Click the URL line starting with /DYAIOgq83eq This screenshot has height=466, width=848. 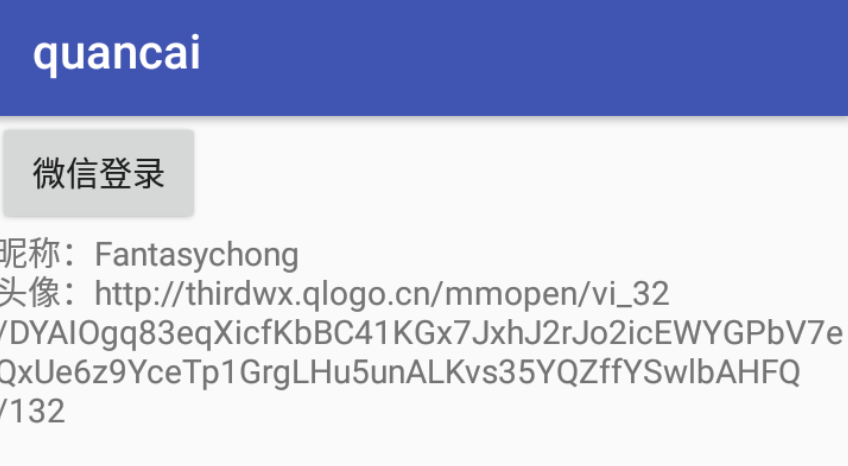[x=421, y=334]
